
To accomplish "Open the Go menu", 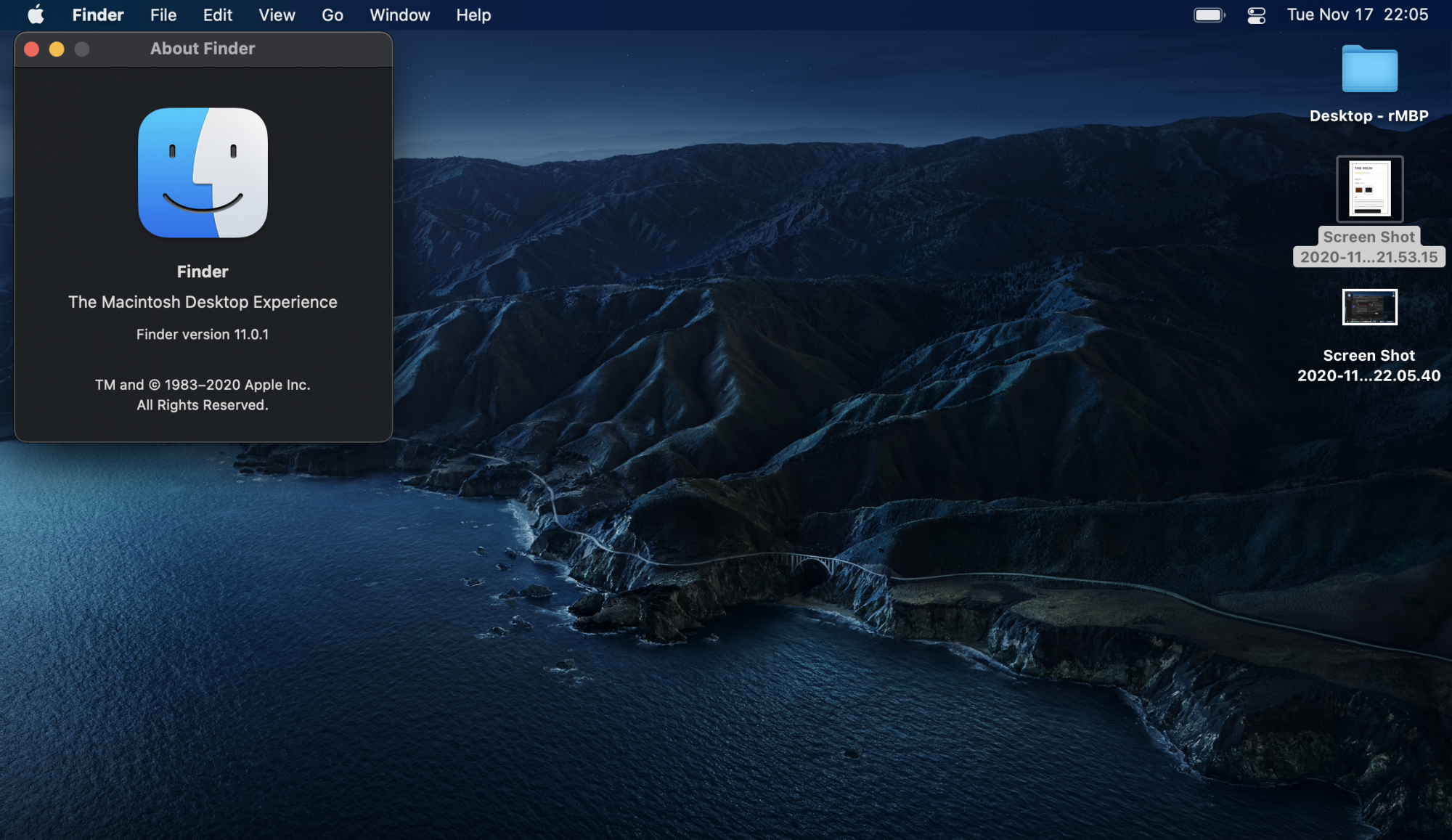I will (333, 15).
